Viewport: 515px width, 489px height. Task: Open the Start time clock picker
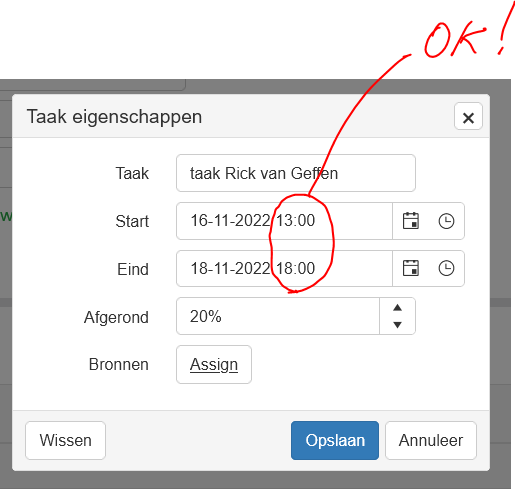pyautogui.click(x=446, y=221)
